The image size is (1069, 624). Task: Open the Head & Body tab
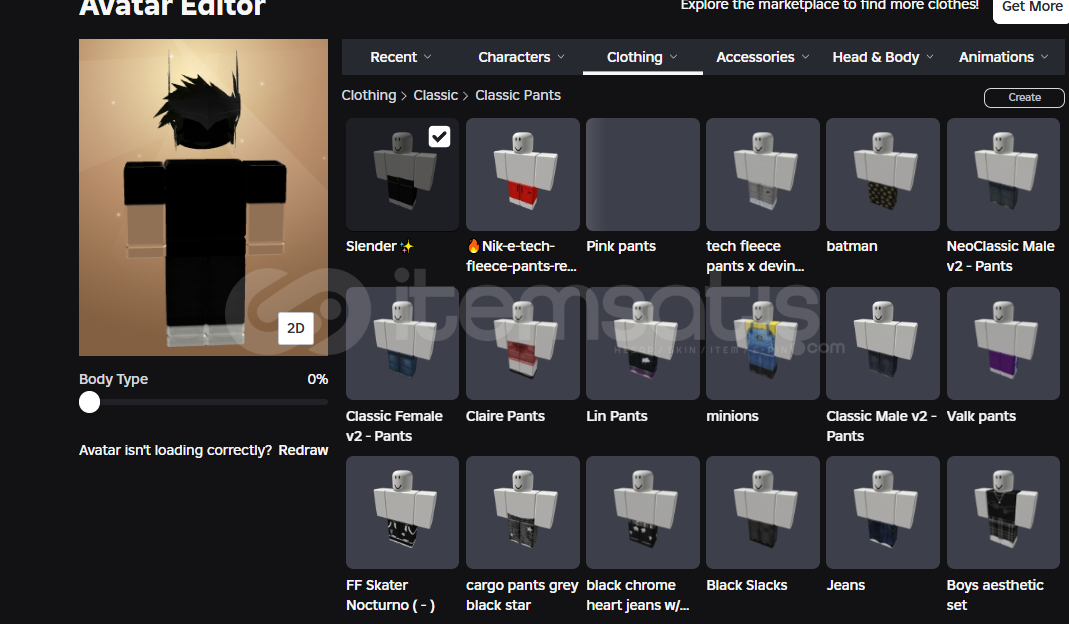[883, 57]
